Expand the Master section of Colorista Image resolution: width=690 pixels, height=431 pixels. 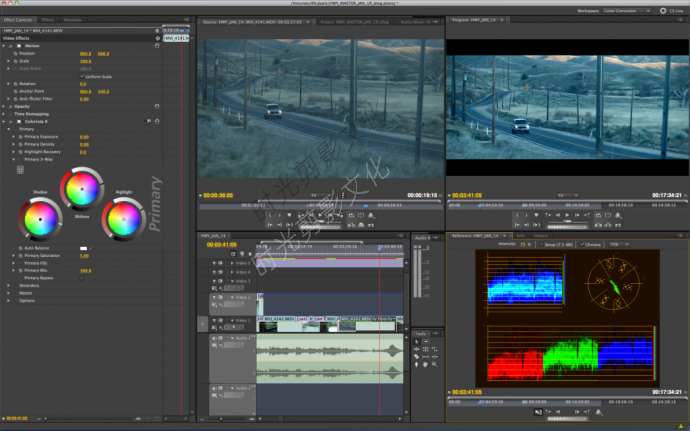pyautogui.click(x=8, y=293)
